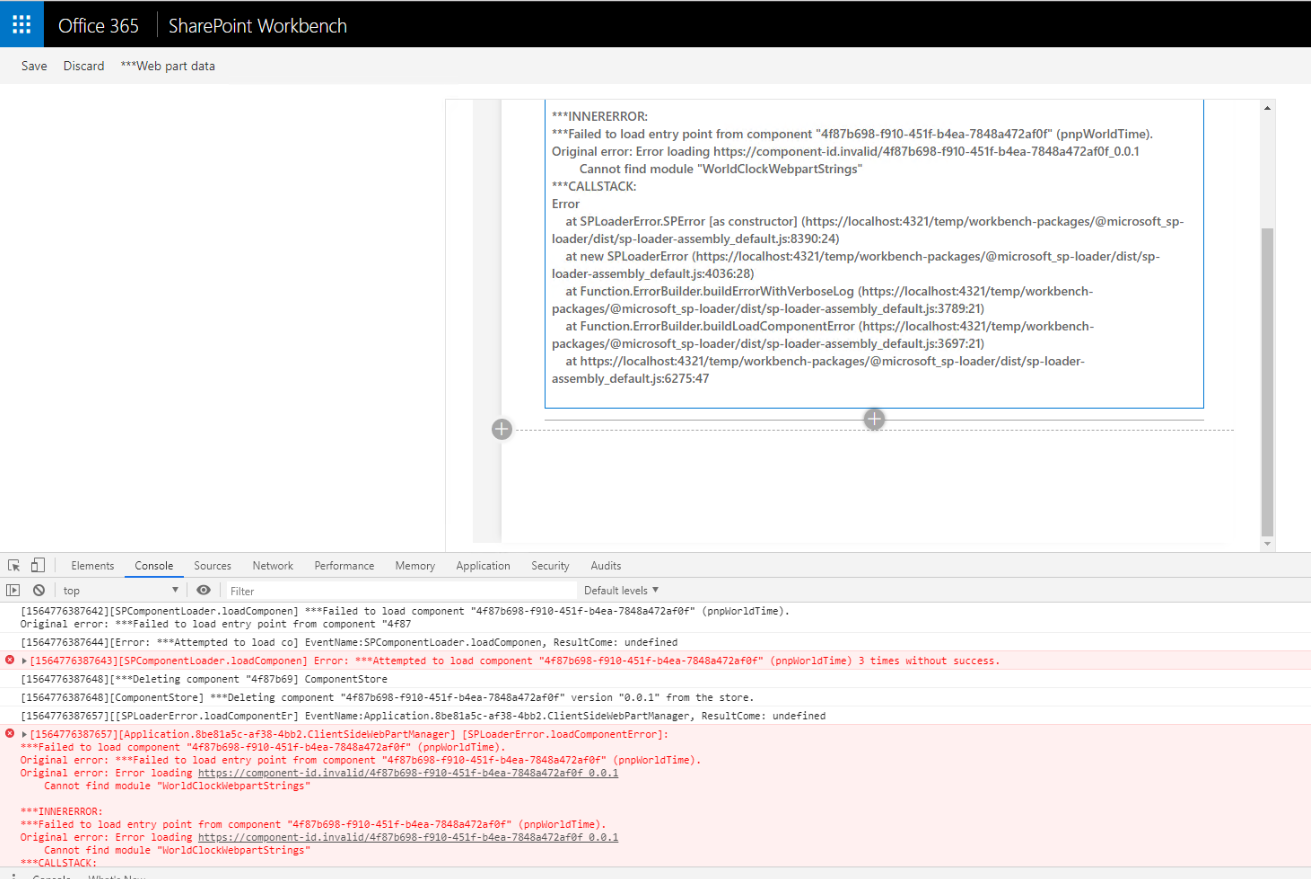Clear the console with the ban icon
This screenshot has width=1311, height=879.
point(39,590)
